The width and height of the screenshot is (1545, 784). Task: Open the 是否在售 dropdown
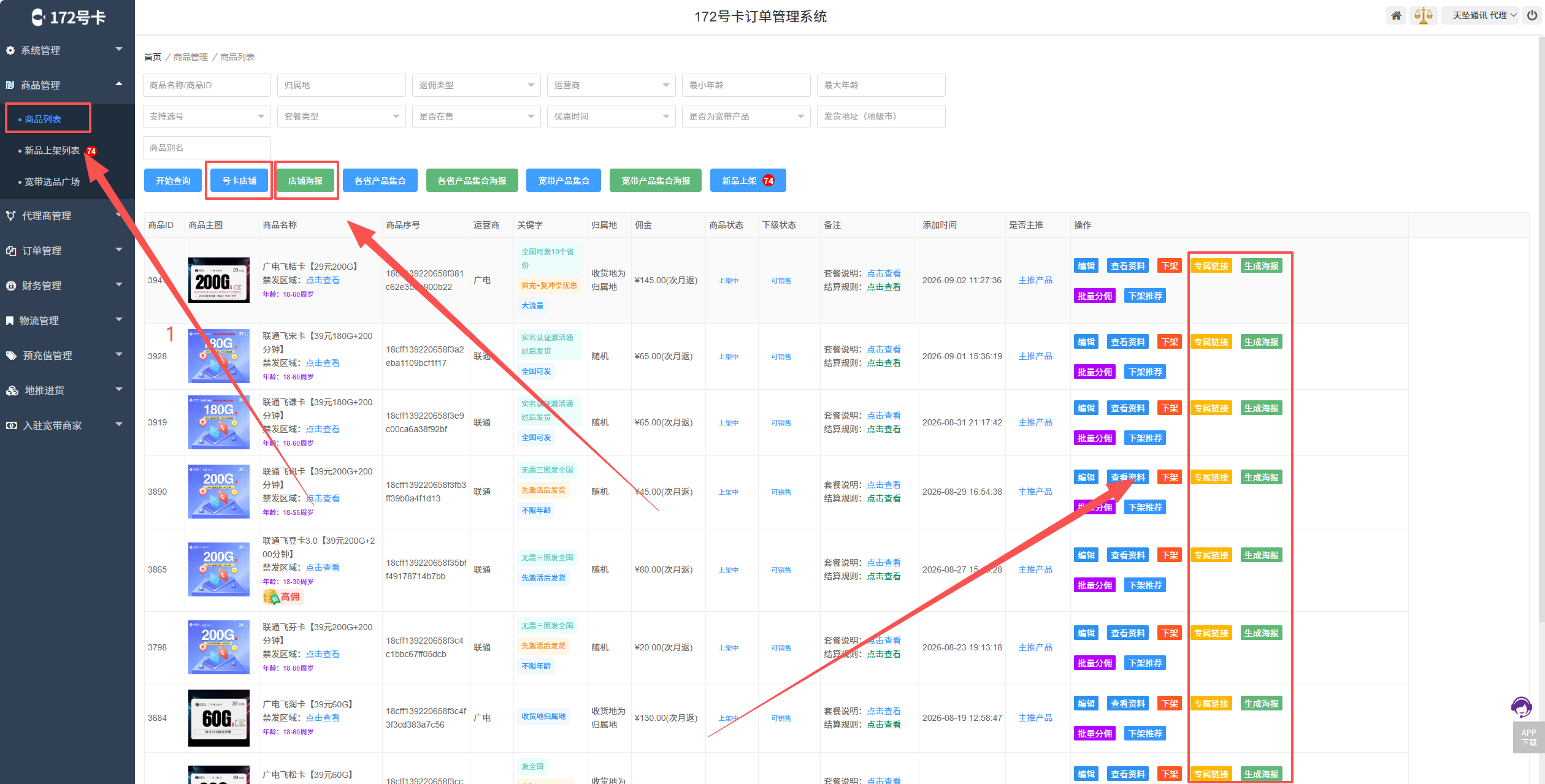click(x=476, y=116)
